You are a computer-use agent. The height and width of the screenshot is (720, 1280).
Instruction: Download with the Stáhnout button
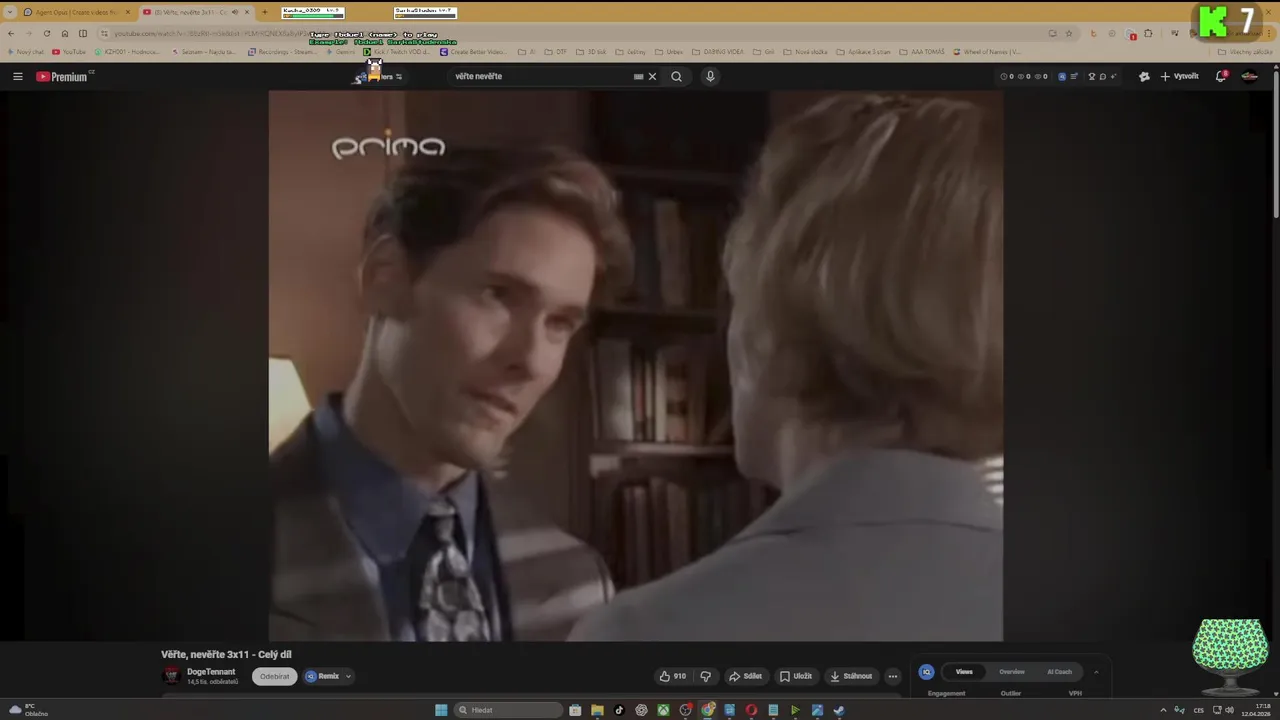coord(851,676)
